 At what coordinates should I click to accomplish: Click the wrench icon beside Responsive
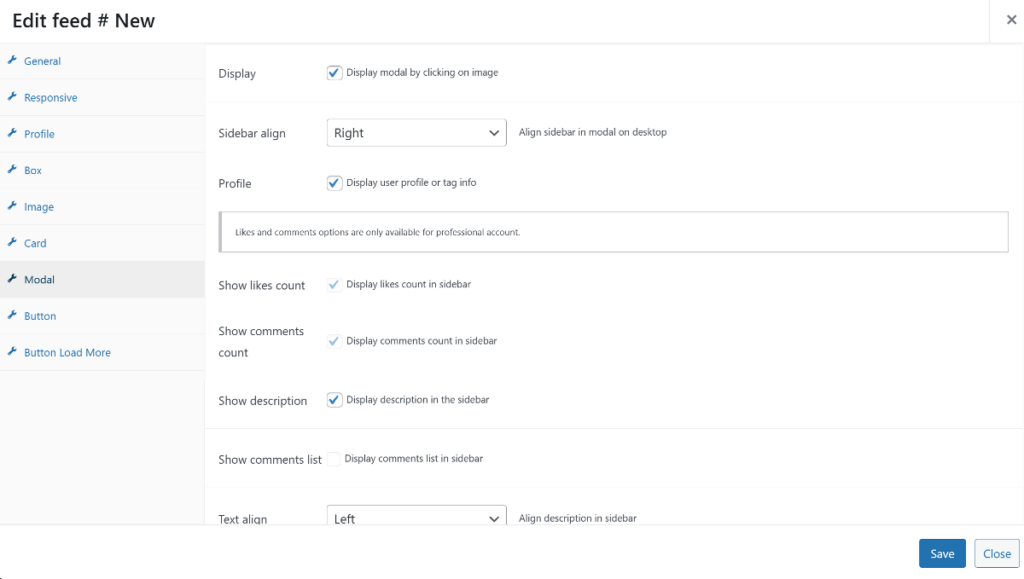[x=14, y=97]
